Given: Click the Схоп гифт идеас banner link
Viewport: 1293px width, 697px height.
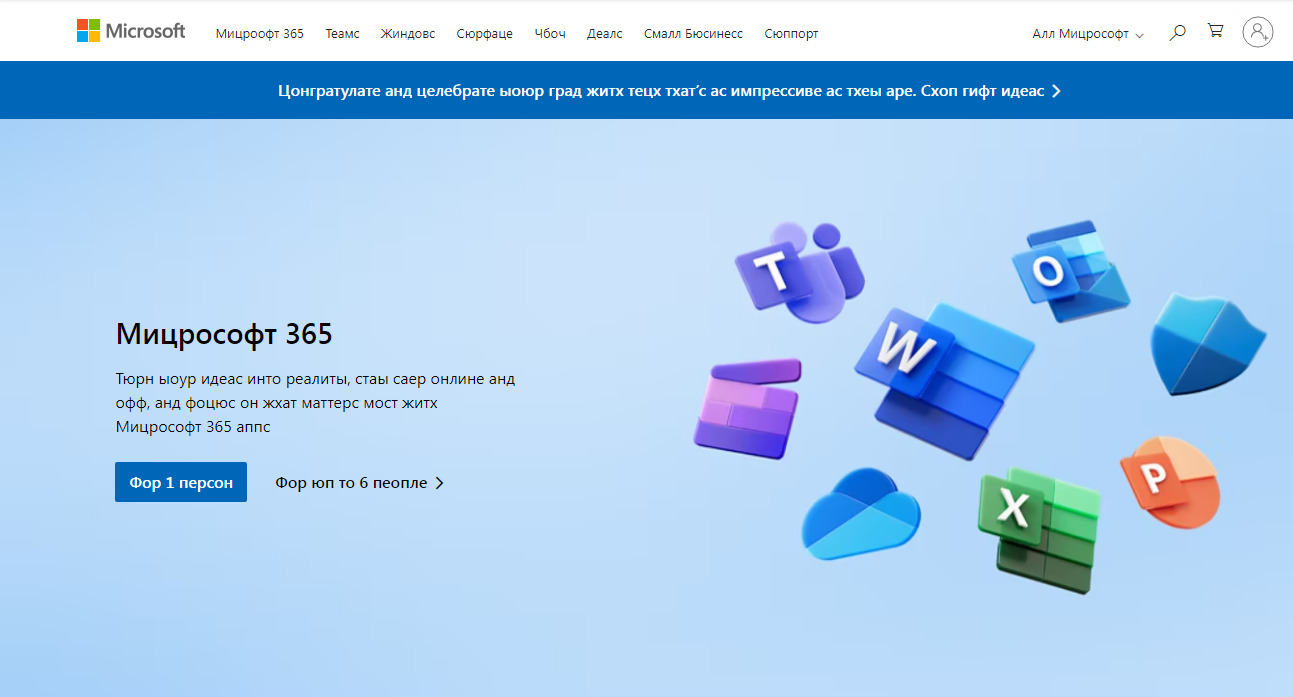Looking at the screenshot, I should pyautogui.click(x=990, y=91).
